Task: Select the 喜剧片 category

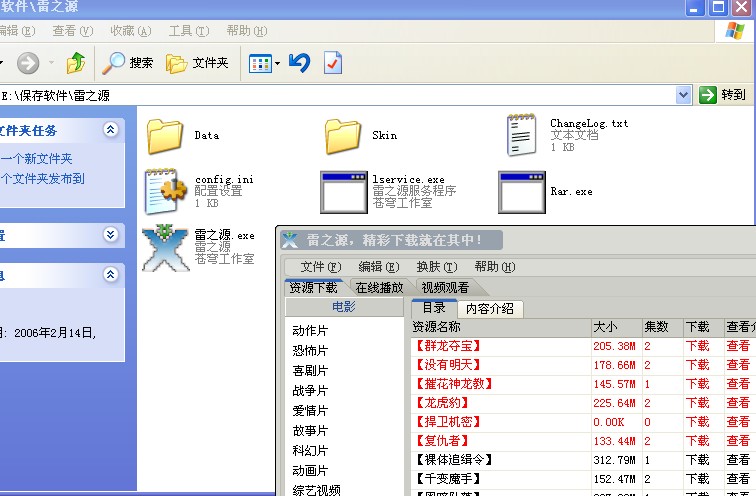Action: (x=310, y=371)
